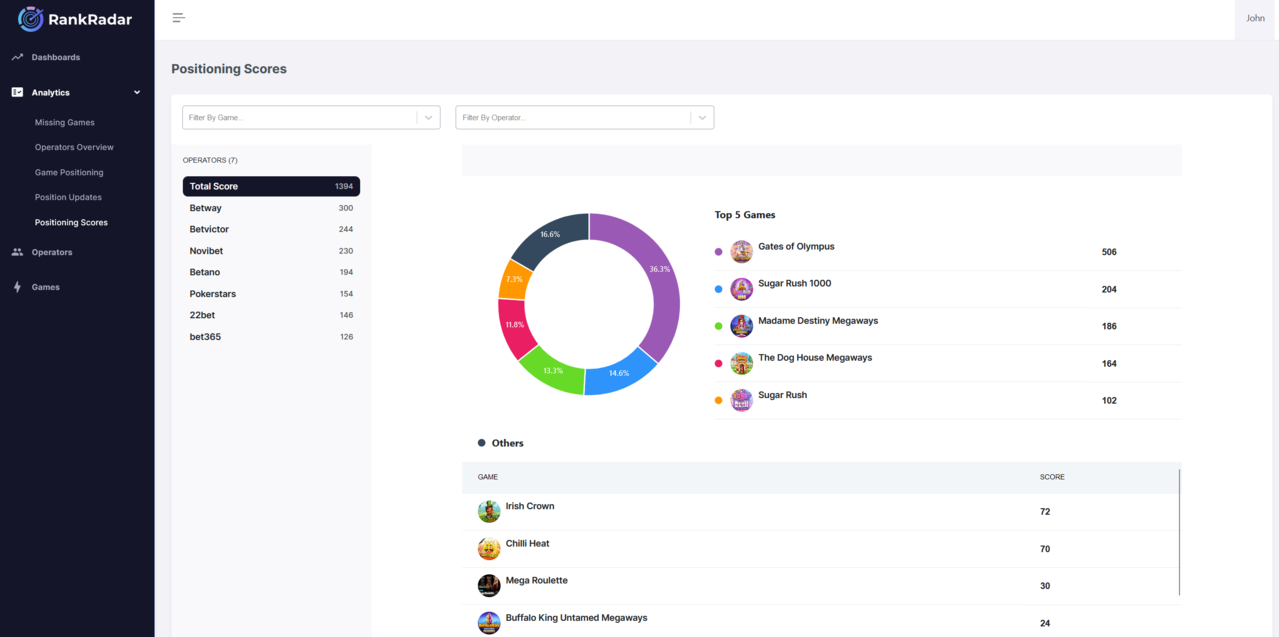
Task: Select the Betway operator
Action: pyautogui.click(x=271, y=208)
